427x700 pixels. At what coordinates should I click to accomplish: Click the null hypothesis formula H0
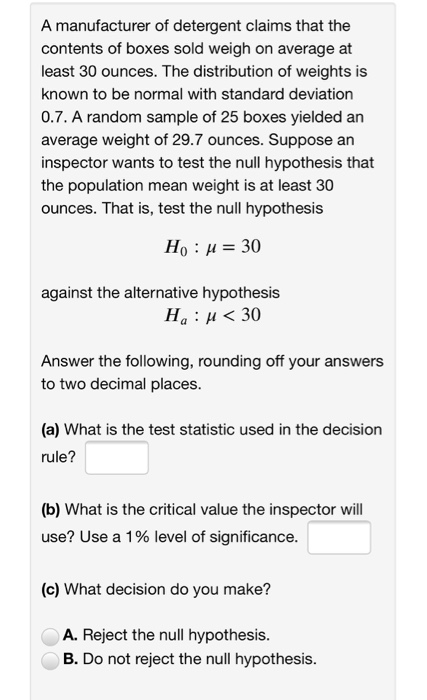pyautogui.click(x=213, y=247)
